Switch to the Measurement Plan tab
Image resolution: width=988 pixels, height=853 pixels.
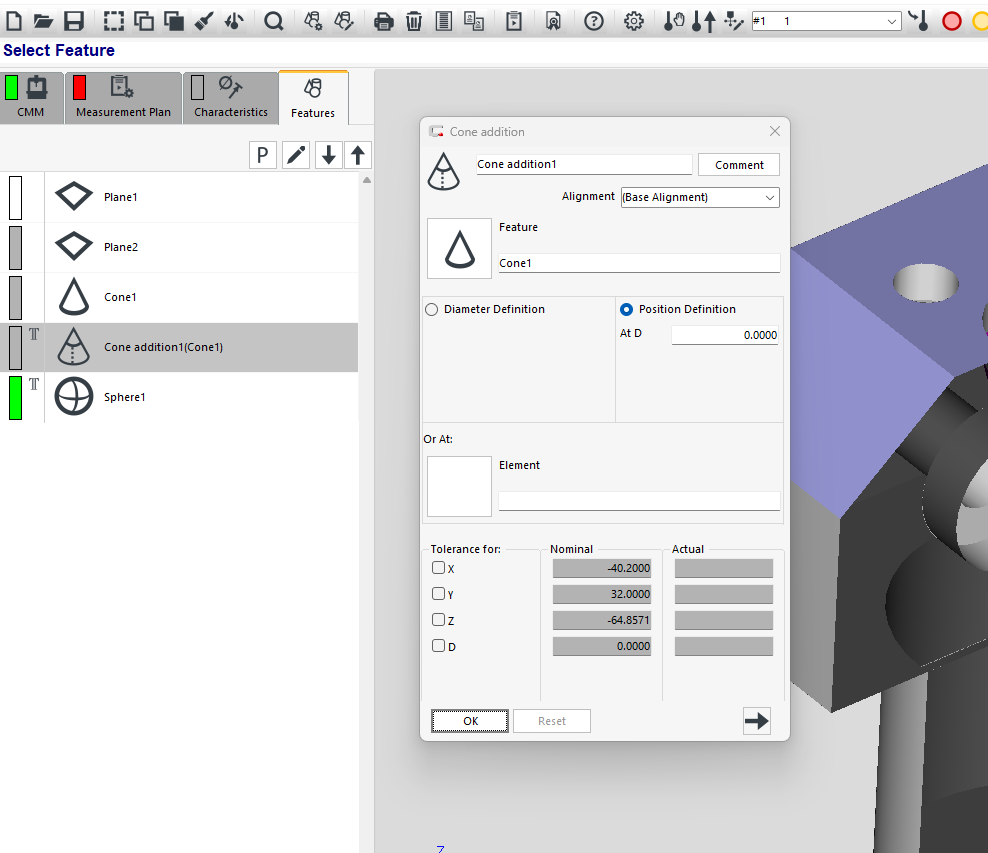point(123,99)
